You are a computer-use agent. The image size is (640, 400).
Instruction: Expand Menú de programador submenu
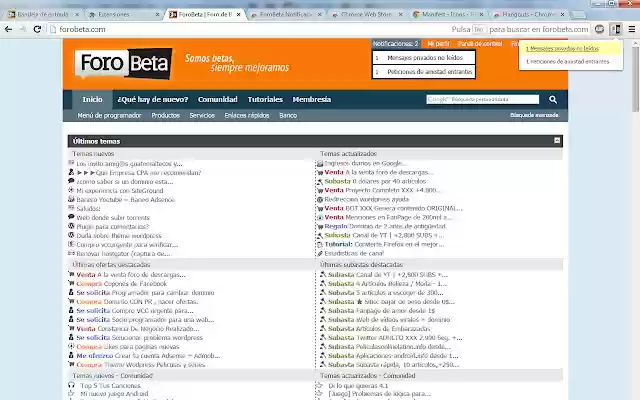click(109, 116)
